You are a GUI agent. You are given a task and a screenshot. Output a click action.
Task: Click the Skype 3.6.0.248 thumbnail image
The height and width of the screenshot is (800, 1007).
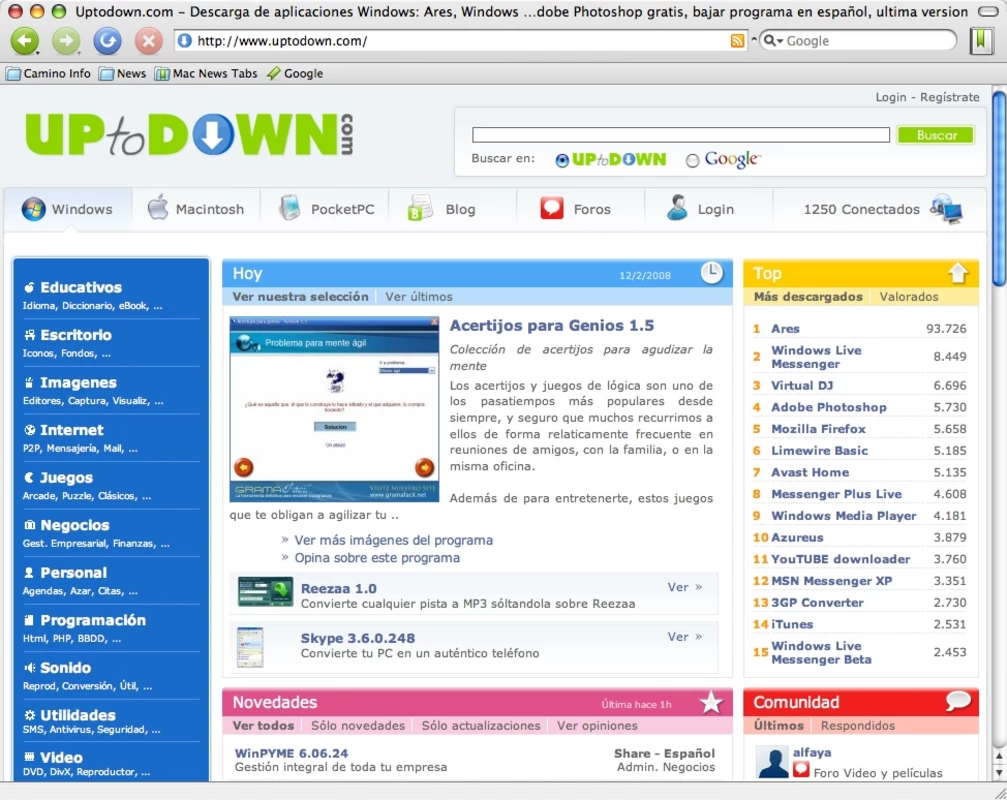point(250,647)
